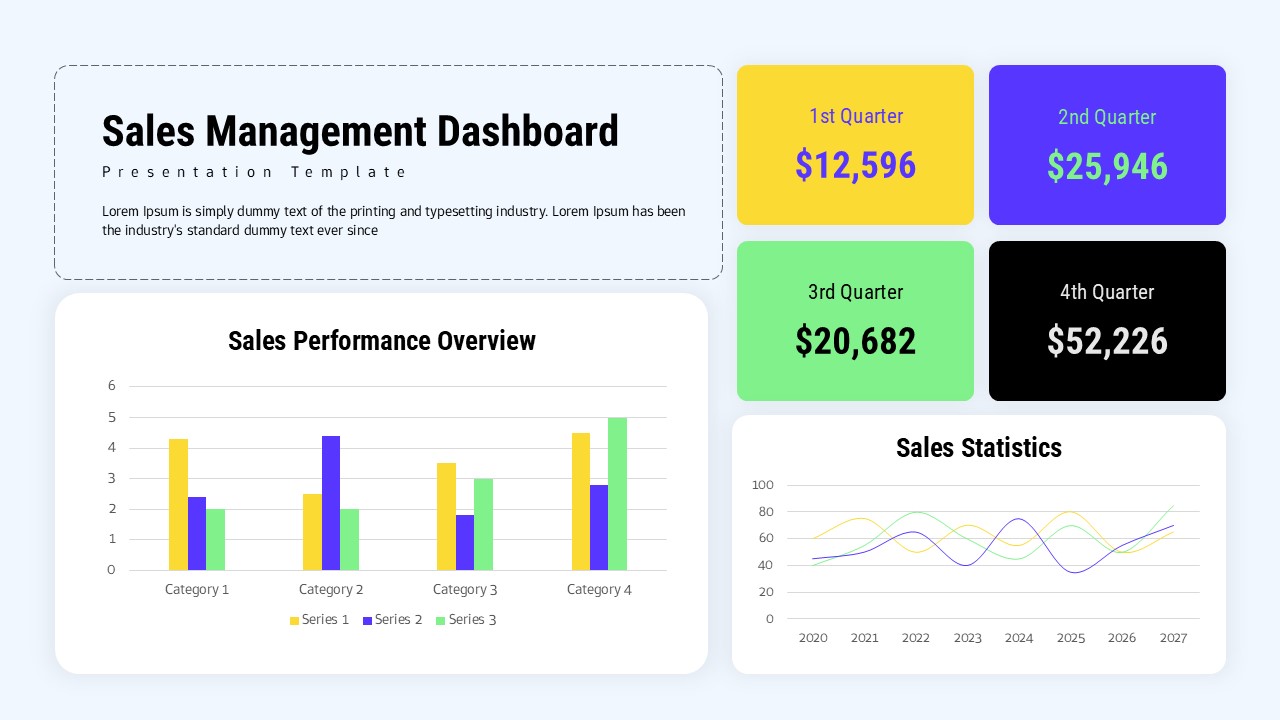Screen dimensions: 1280x720
Task: Click the 100 value on the statistics axis
Action: (x=763, y=485)
